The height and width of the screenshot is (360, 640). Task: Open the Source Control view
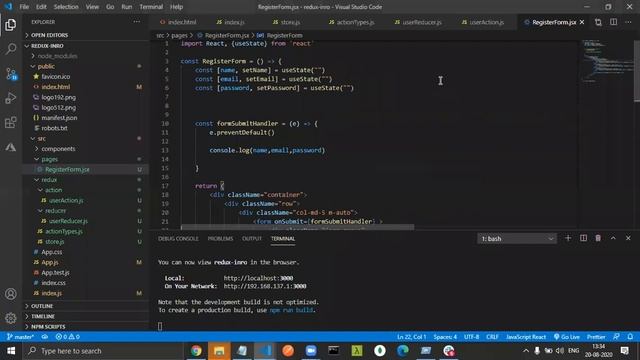pyautogui.click(x=11, y=74)
